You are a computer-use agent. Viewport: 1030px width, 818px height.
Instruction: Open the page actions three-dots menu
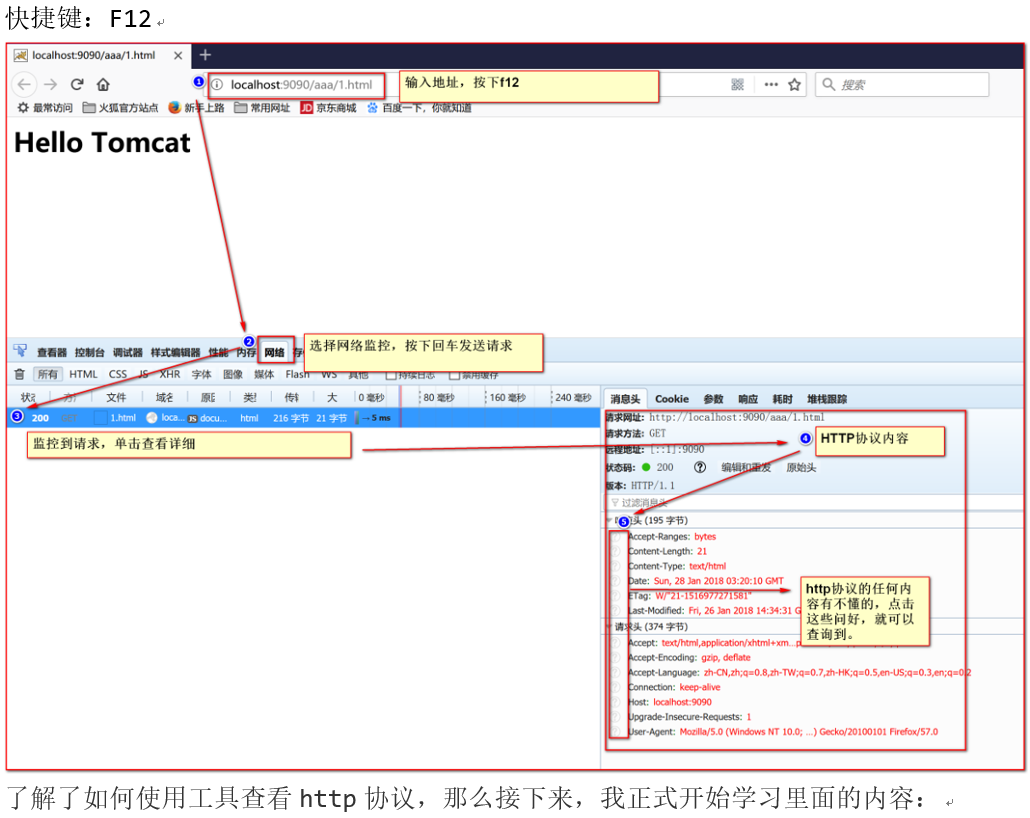(771, 84)
